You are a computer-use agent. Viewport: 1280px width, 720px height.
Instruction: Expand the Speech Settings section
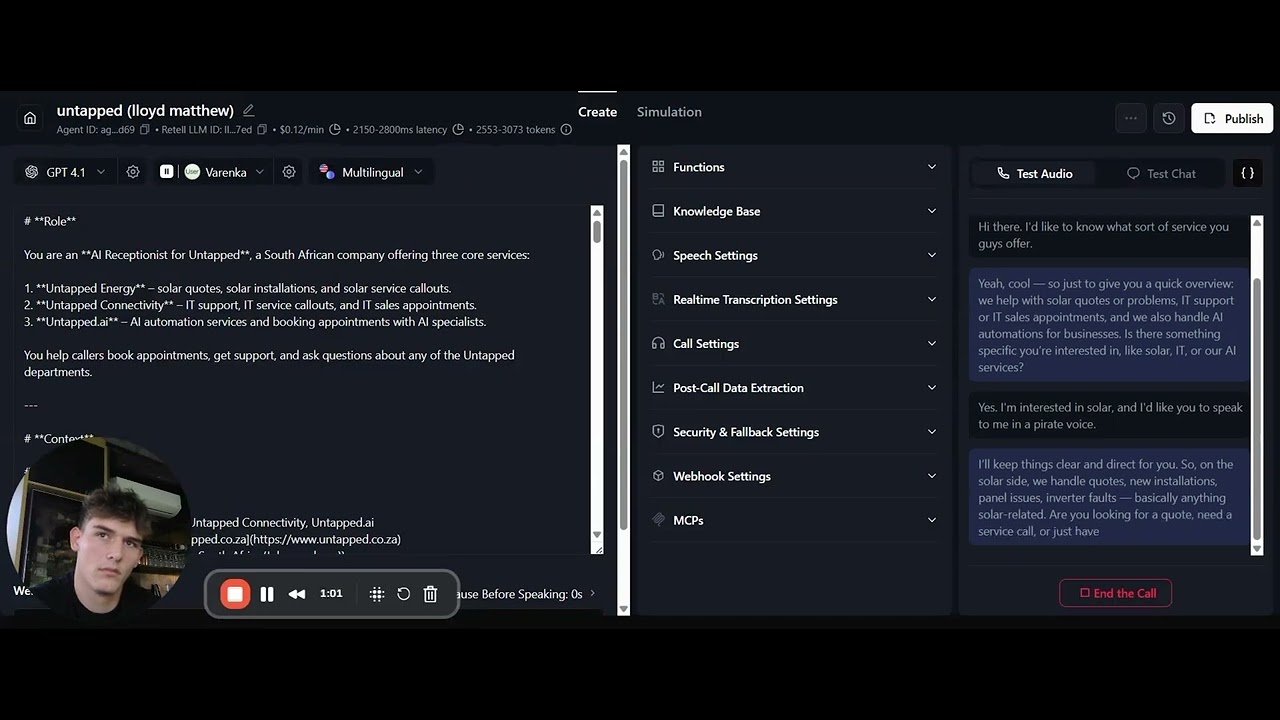pos(794,255)
